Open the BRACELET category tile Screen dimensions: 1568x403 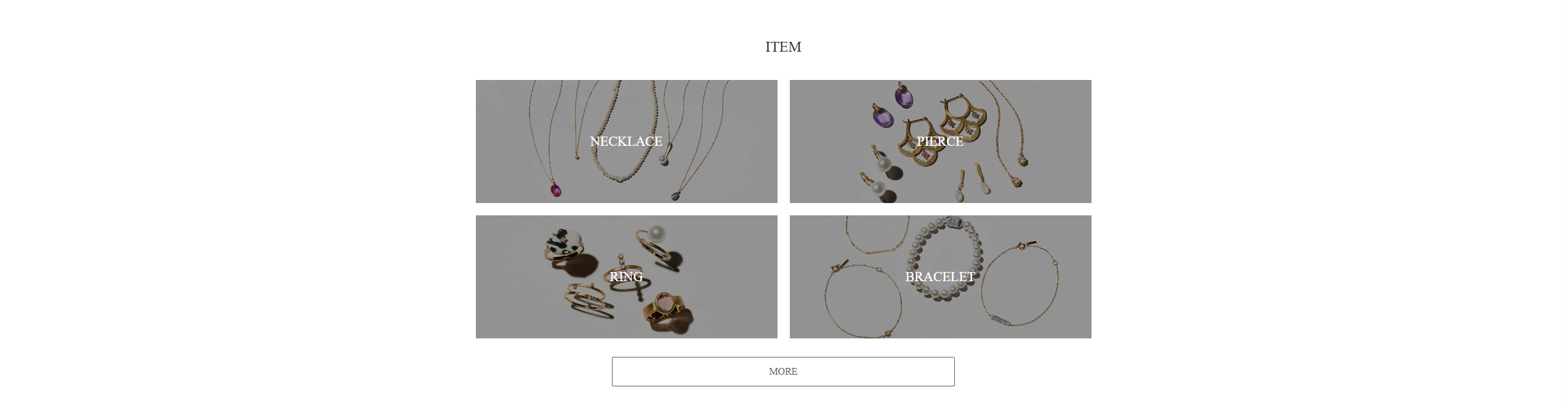(x=940, y=276)
